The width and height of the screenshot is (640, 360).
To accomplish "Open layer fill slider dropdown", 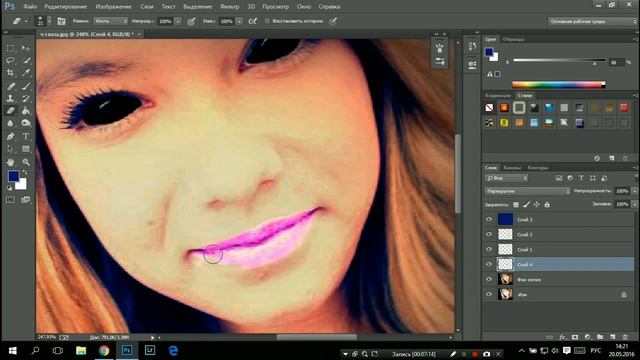I will (x=634, y=204).
